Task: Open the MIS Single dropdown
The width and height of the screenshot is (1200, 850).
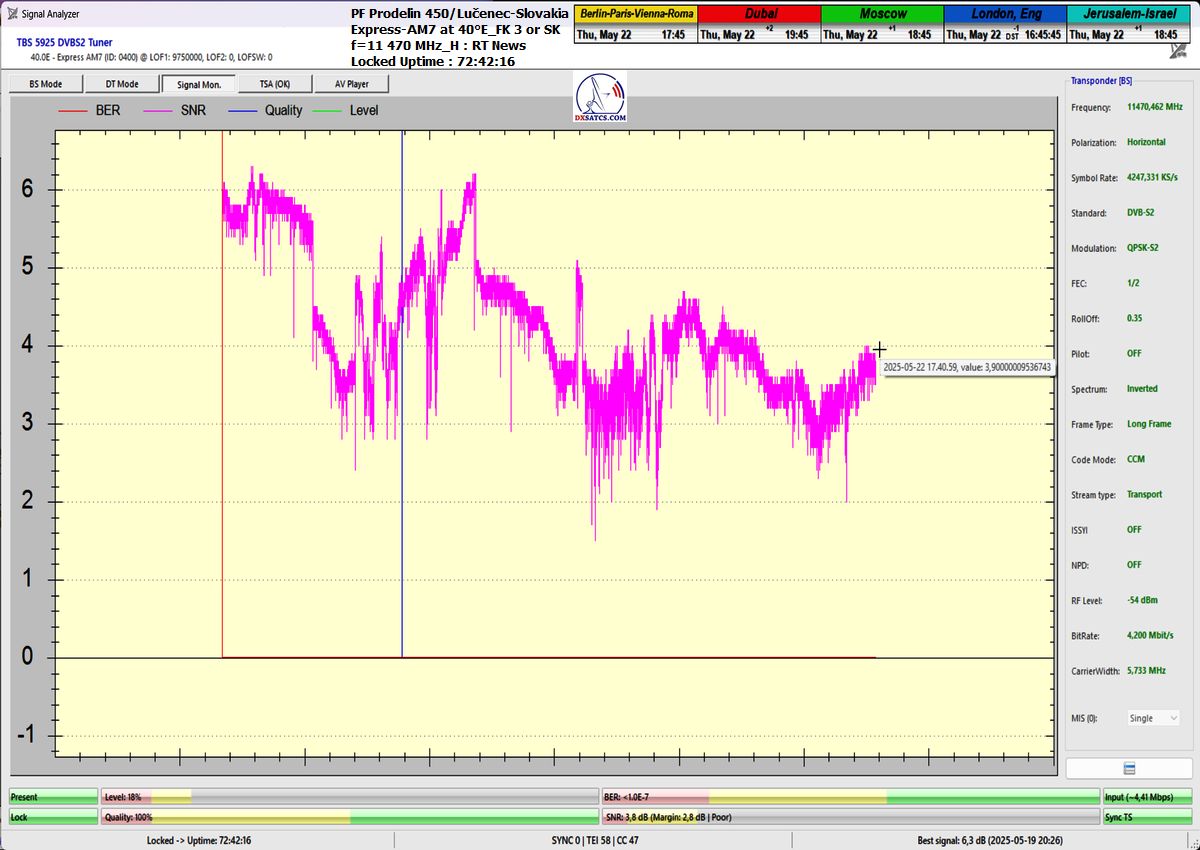Action: point(1153,718)
